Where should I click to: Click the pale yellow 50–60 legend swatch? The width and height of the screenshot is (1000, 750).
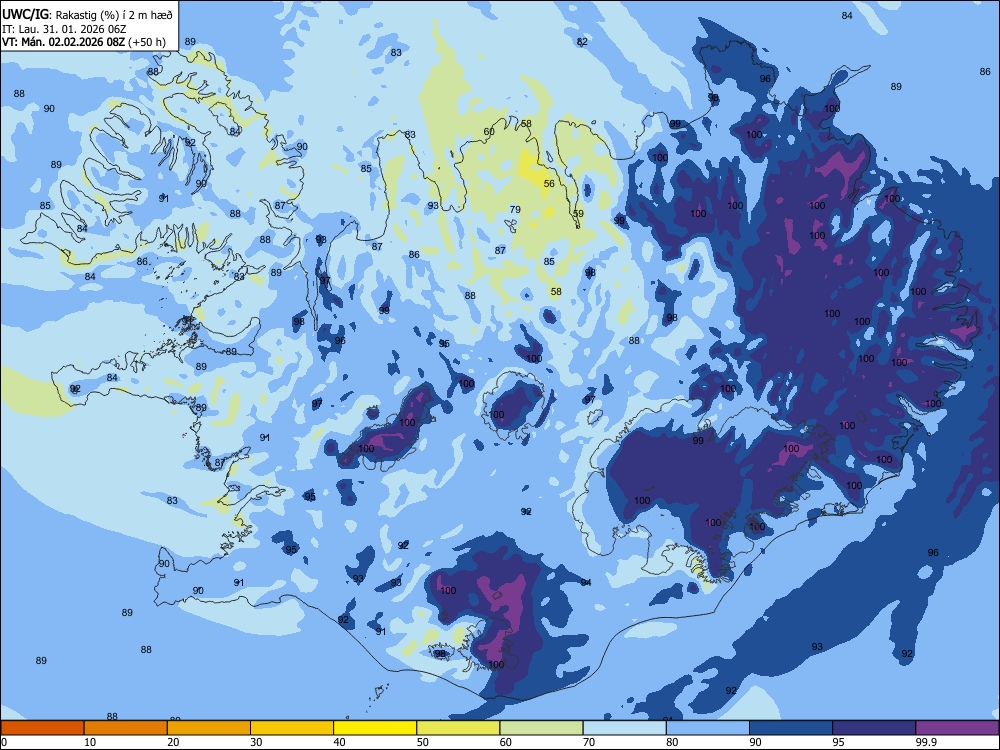(458, 728)
